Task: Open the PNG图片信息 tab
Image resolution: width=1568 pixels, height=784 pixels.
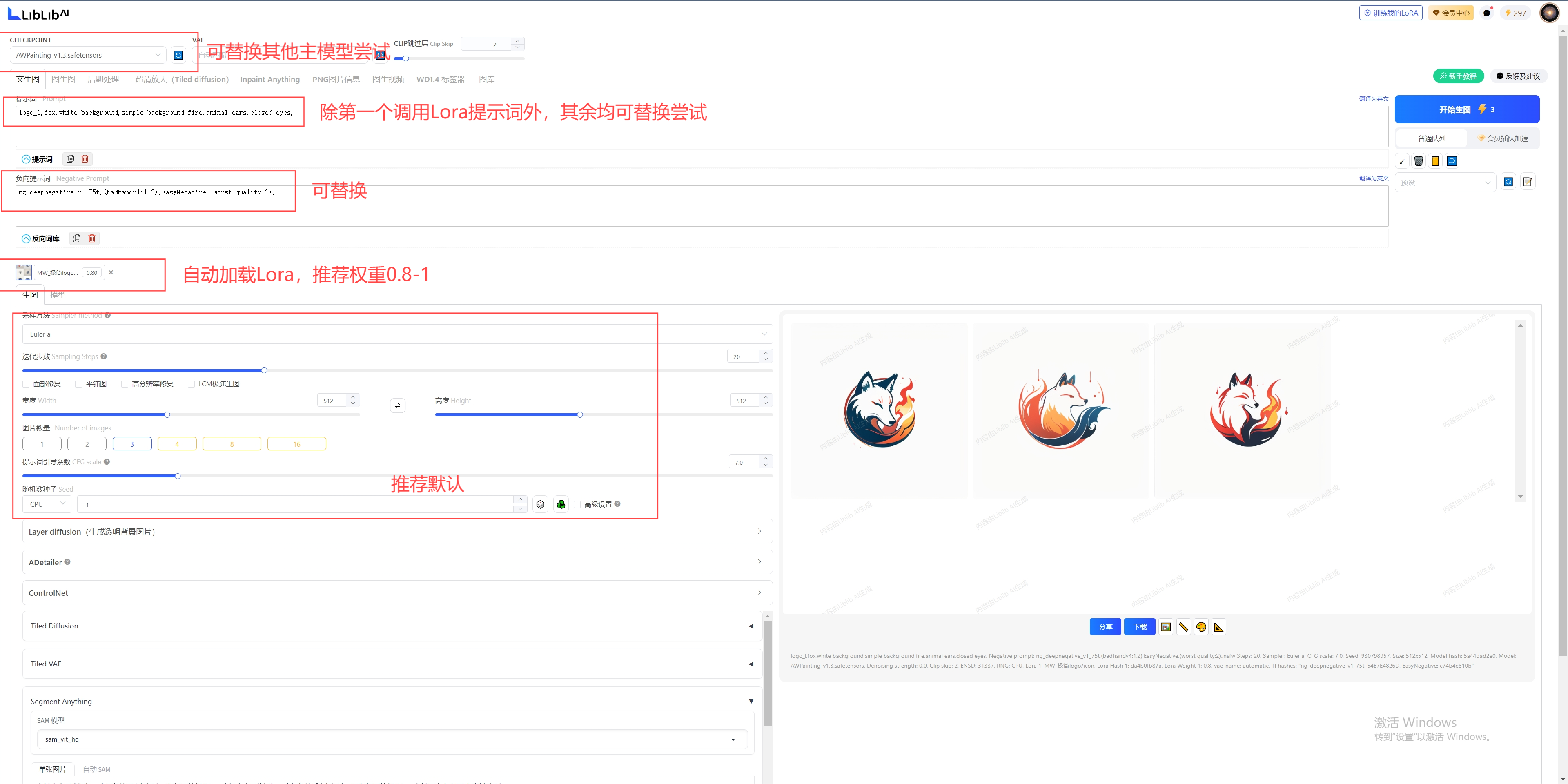Action: 336,79
